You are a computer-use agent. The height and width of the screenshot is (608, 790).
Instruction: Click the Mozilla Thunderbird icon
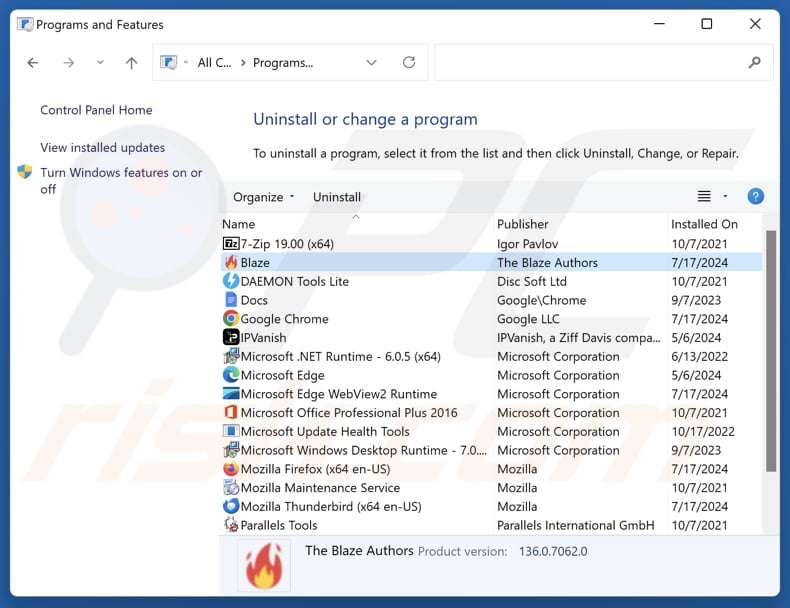point(231,506)
